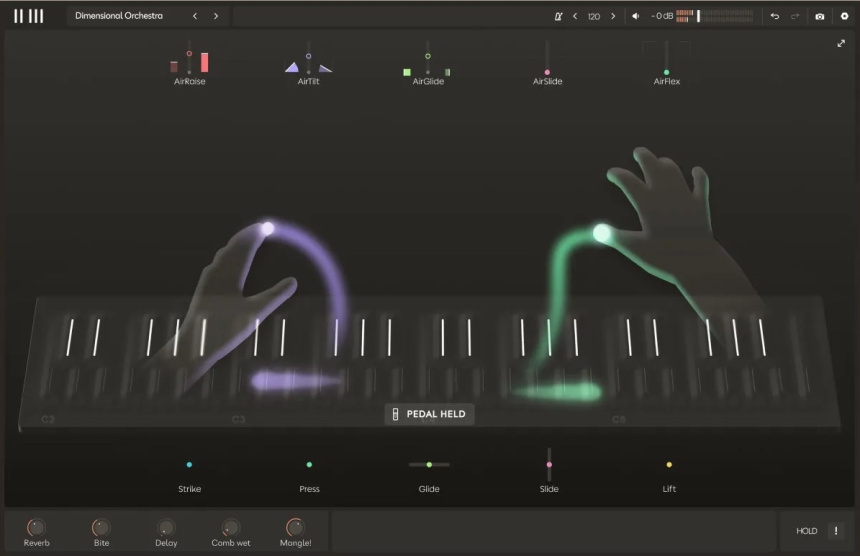Screen dimensions: 860x556
Task: Click the green right hand glow point
Action: [x=602, y=233]
